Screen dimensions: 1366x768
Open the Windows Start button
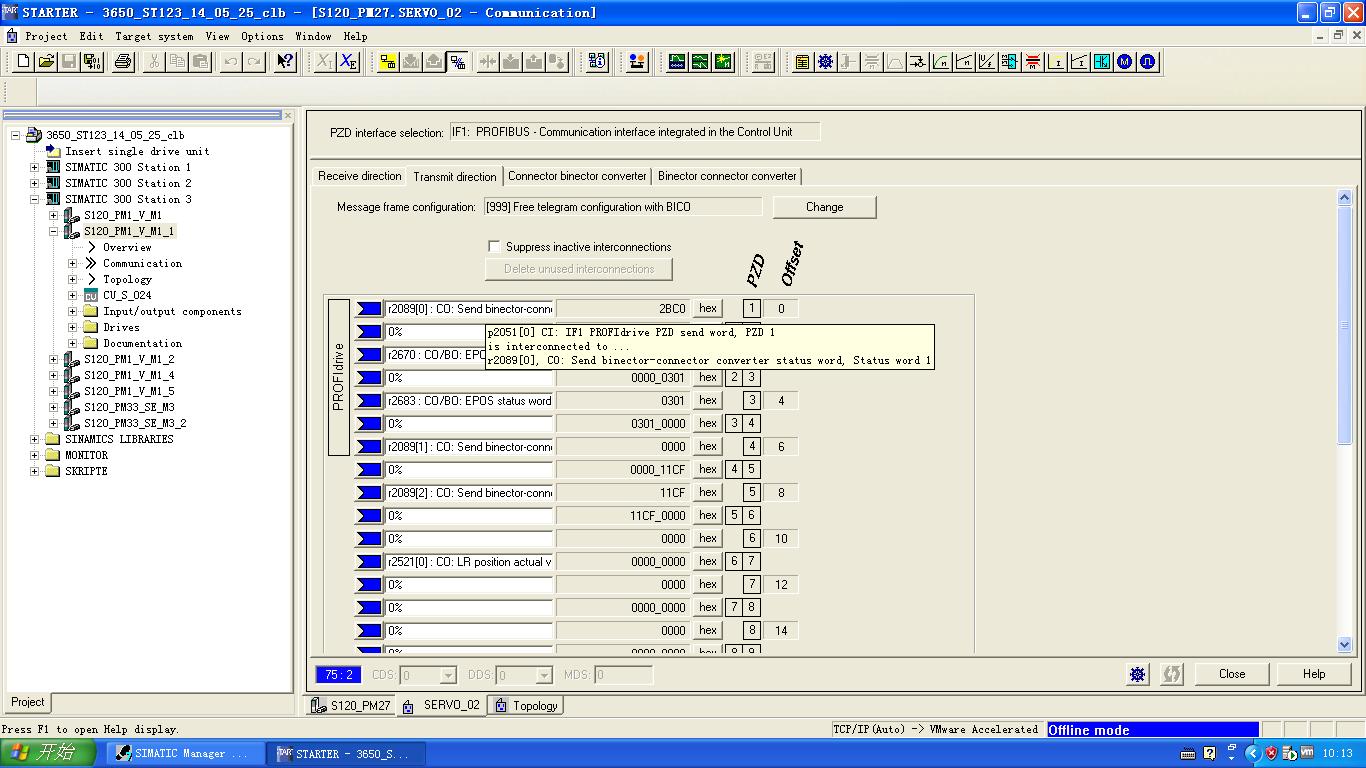click(47, 754)
